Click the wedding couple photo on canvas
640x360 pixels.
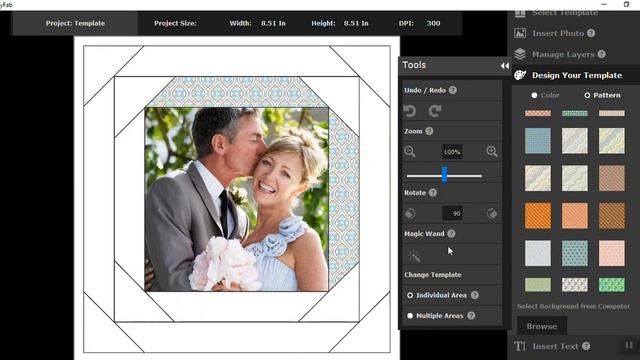pos(237,199)
